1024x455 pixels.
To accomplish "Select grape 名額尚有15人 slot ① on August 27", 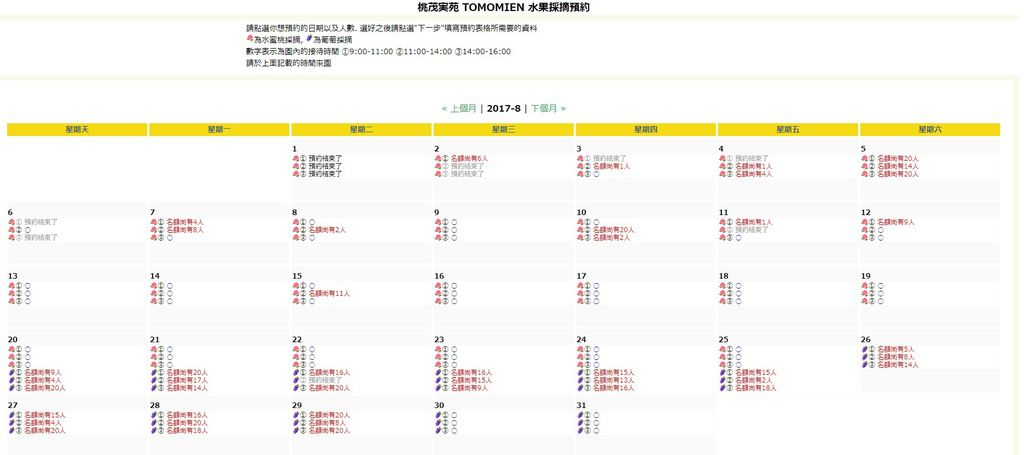I will click(x=45, y=415).
